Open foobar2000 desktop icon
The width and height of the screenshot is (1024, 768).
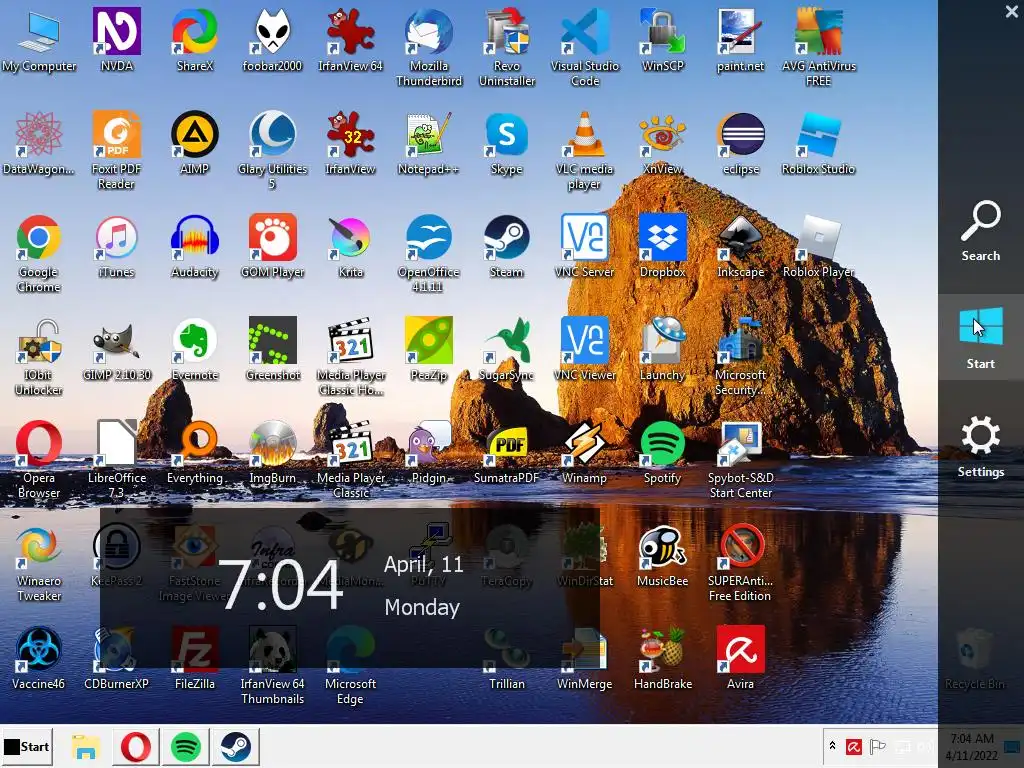[x=272, y=40]
